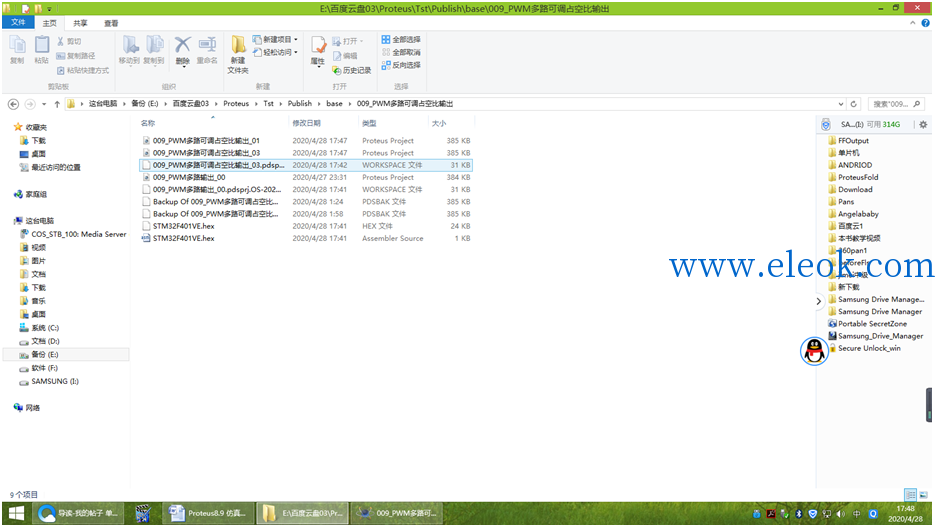Viewport: 935px width, 527px height.
Task: Switch to large icons view icon
Action: coord(924,495)
